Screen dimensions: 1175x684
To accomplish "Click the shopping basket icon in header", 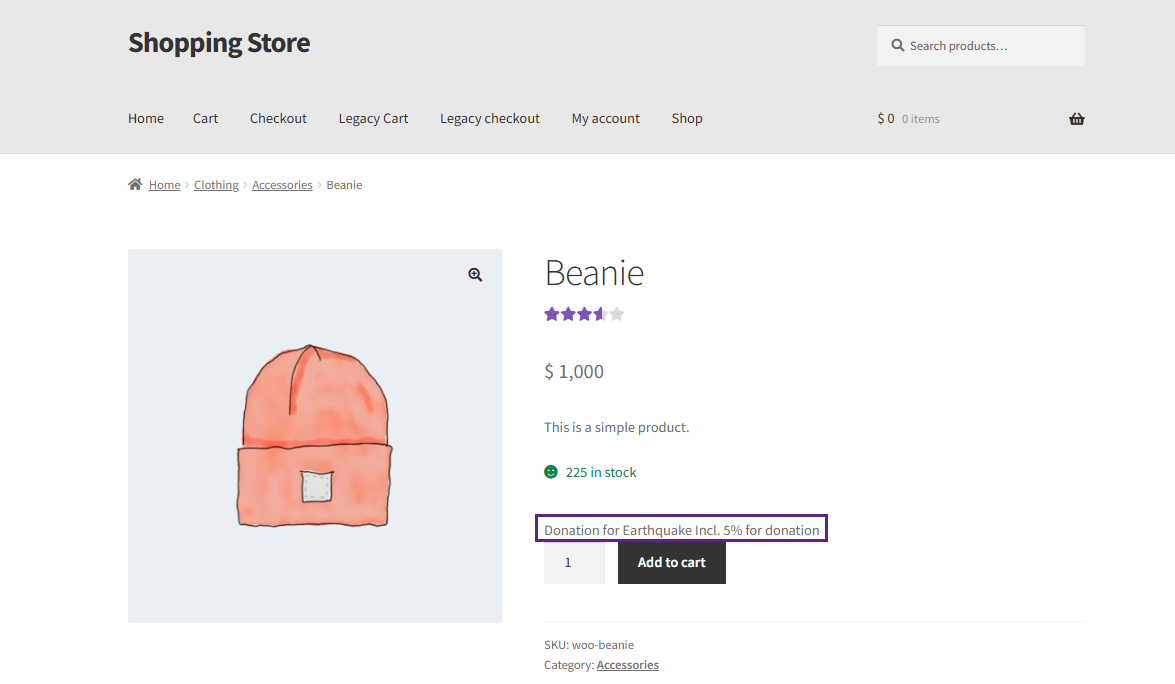I will [x=1076, y=119].
